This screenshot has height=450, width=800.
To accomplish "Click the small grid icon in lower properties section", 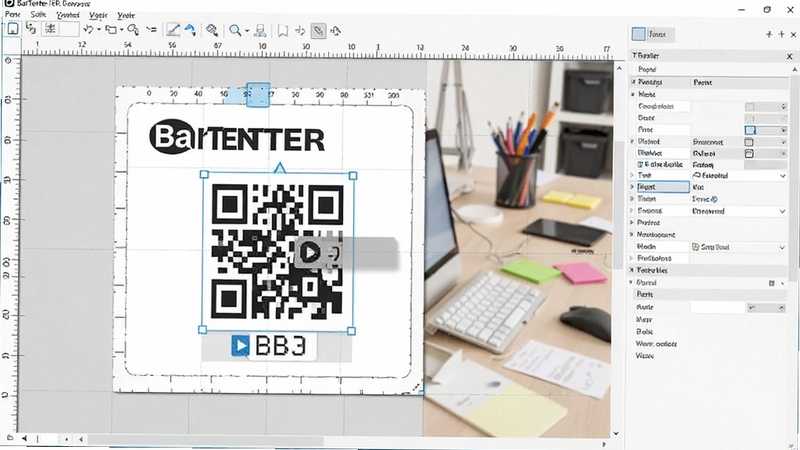I will pyautogui.click(x=771, y=283).
